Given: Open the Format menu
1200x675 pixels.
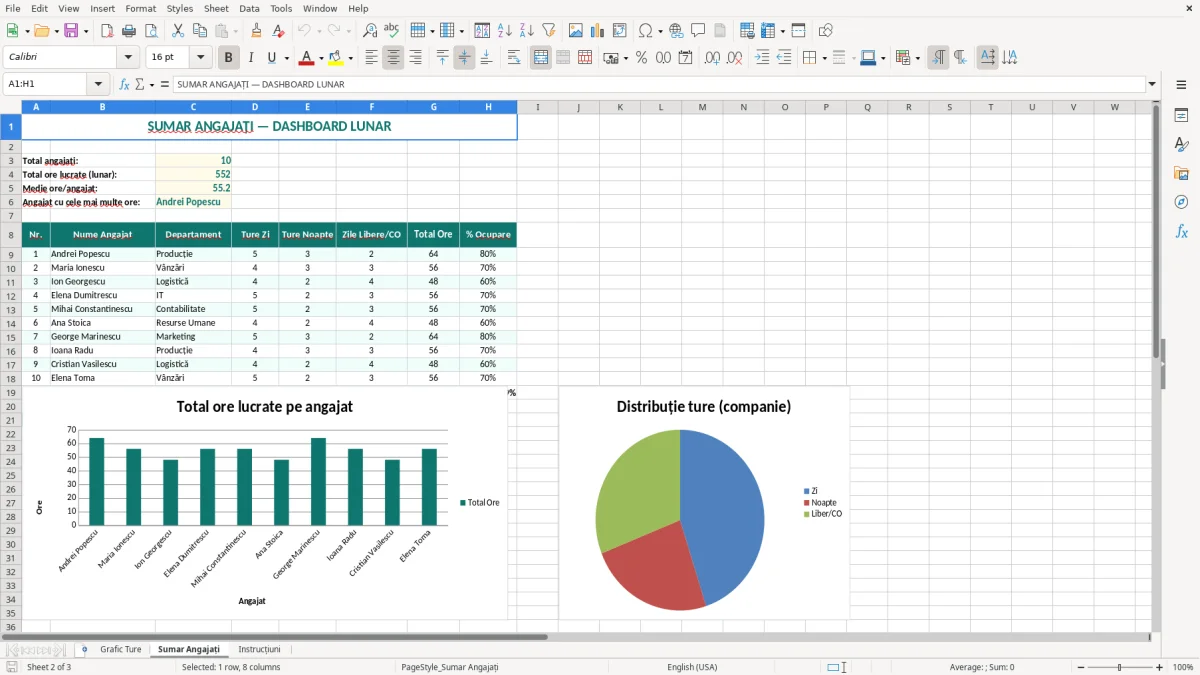Looking at the screenshot, I should [x=140, y=8].
